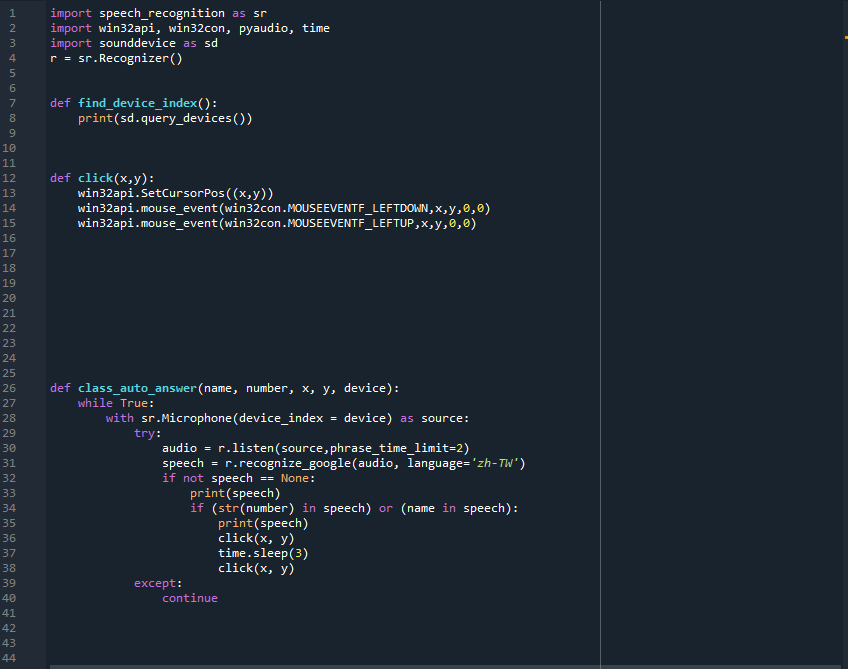The width and height of the screenshot is (848, 669).
Task: Click 'phrase_time_limit' argument on line 30
Action: 389,448
